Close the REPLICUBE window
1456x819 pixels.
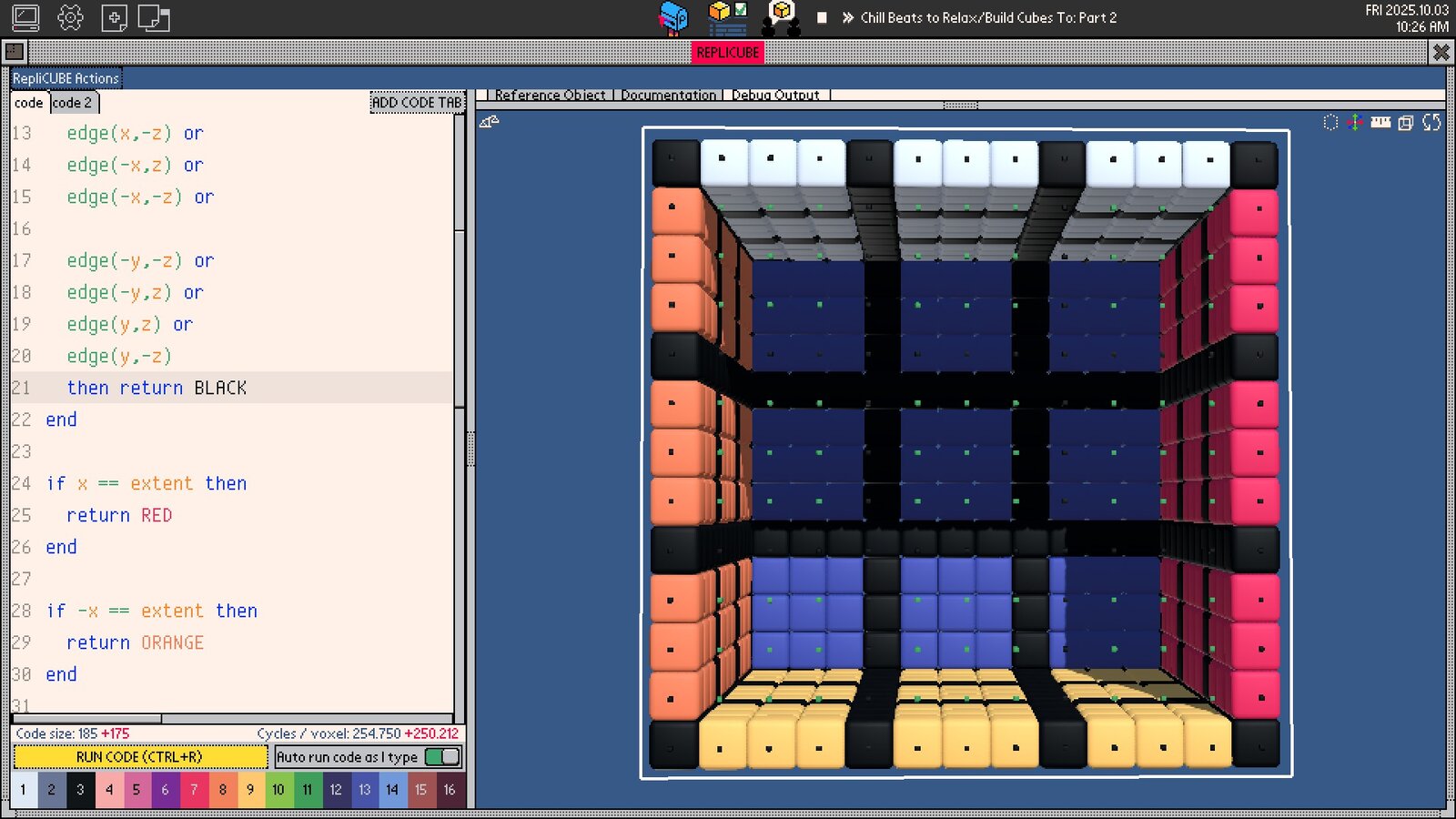point(1441,52)
